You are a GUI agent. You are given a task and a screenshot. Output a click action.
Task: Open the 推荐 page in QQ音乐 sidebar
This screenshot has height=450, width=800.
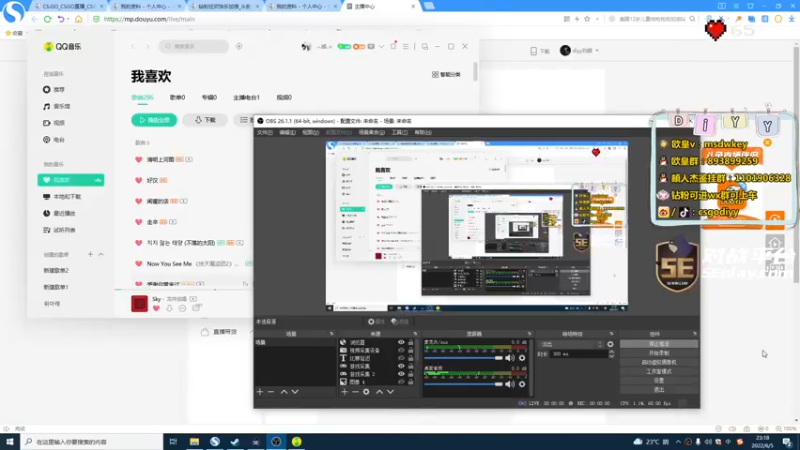pyautogui.click(x=54, y=90)
